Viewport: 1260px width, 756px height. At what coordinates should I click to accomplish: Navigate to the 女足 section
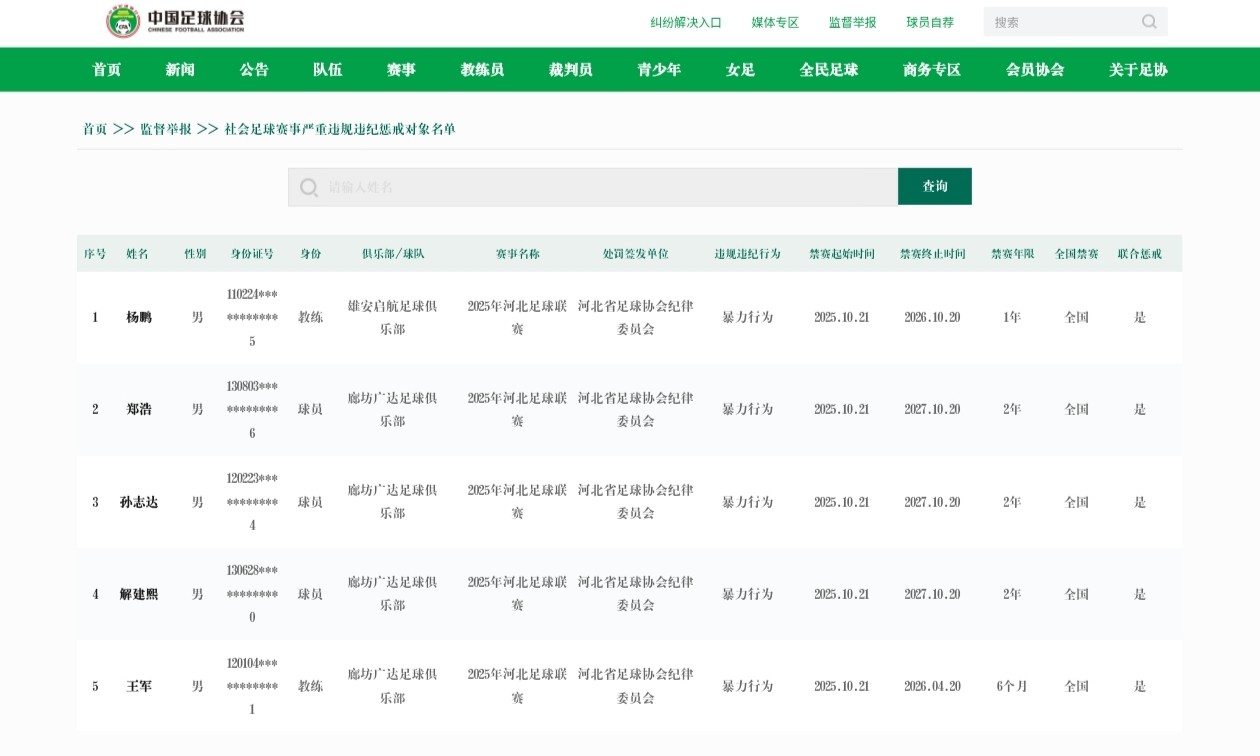(x=739, y=69)
